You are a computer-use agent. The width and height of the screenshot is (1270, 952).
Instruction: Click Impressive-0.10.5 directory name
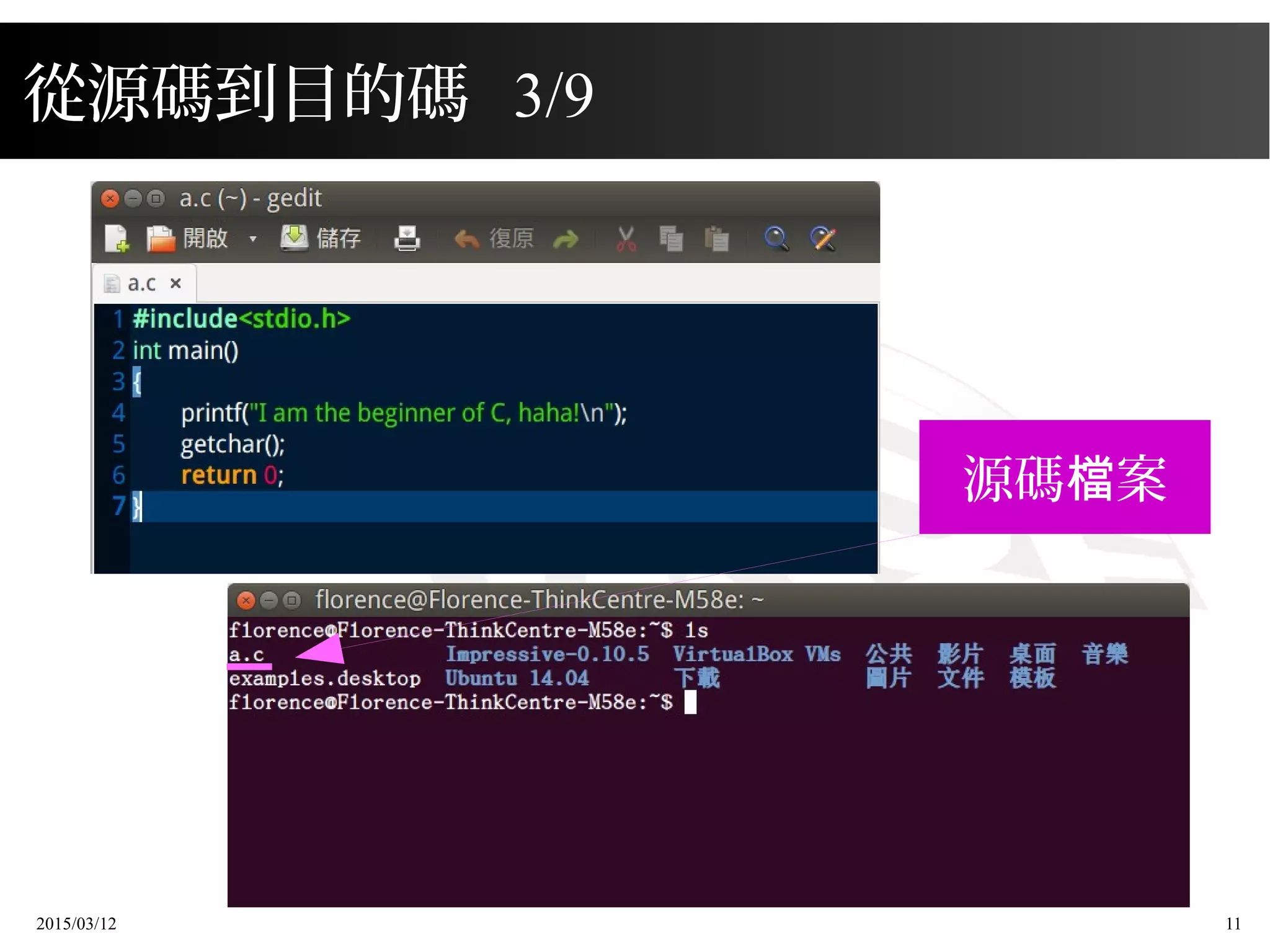(548, 654)
